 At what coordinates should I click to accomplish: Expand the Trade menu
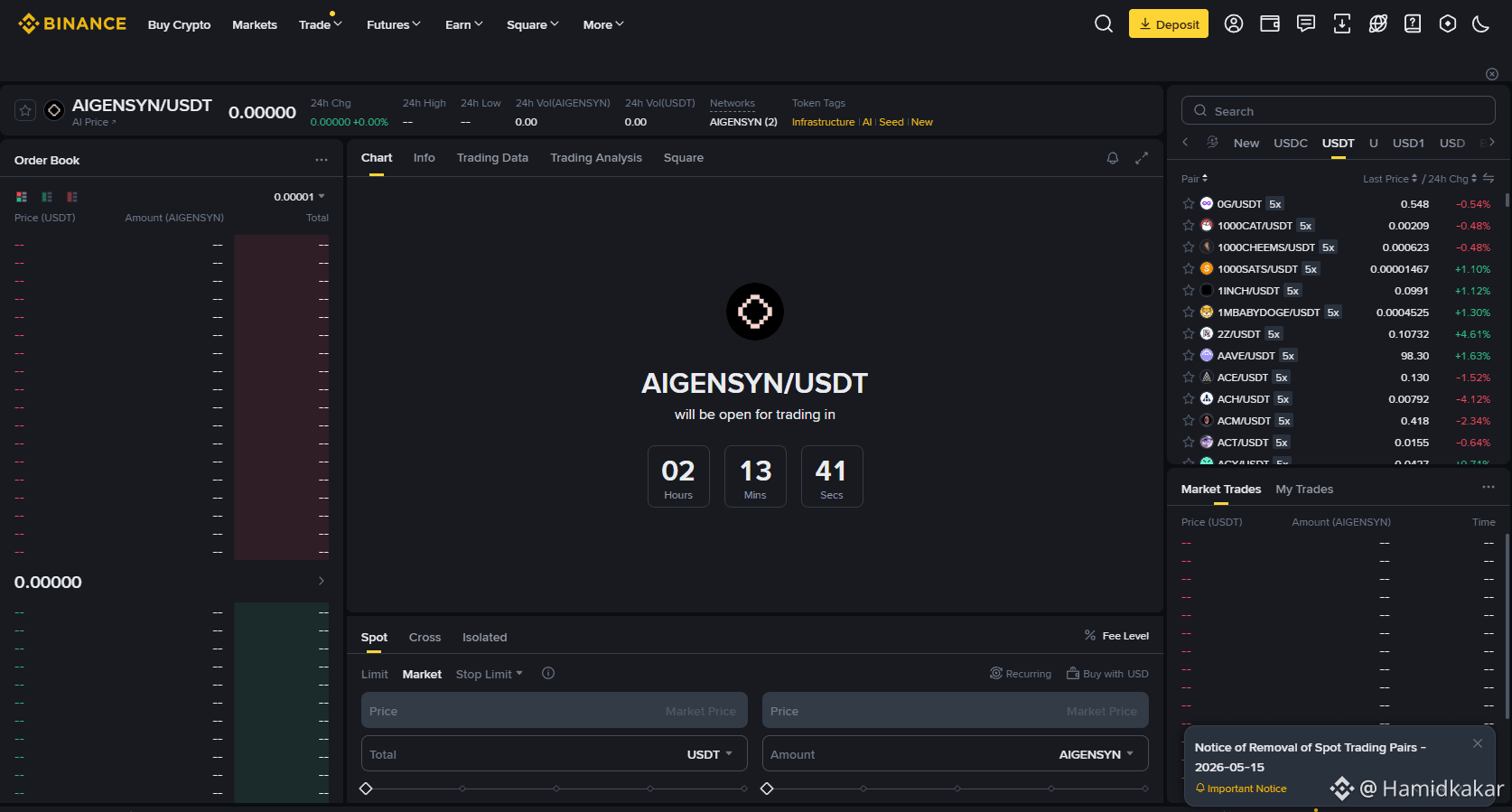point(321,24)
